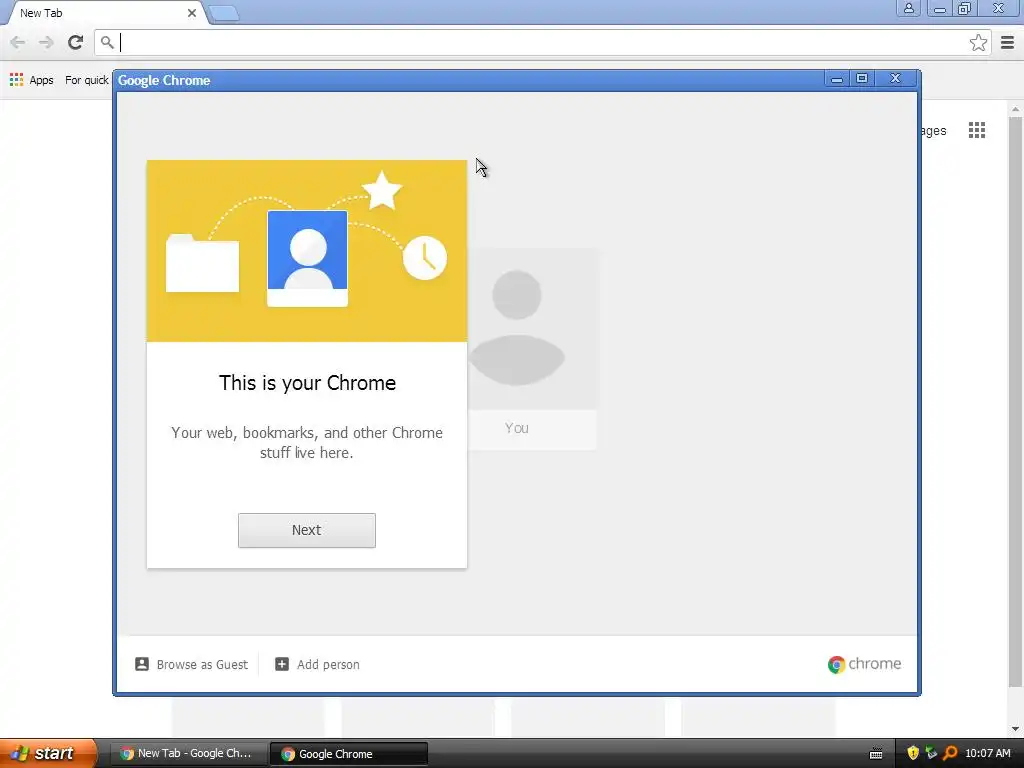Click the security shield tray icon

913,753
